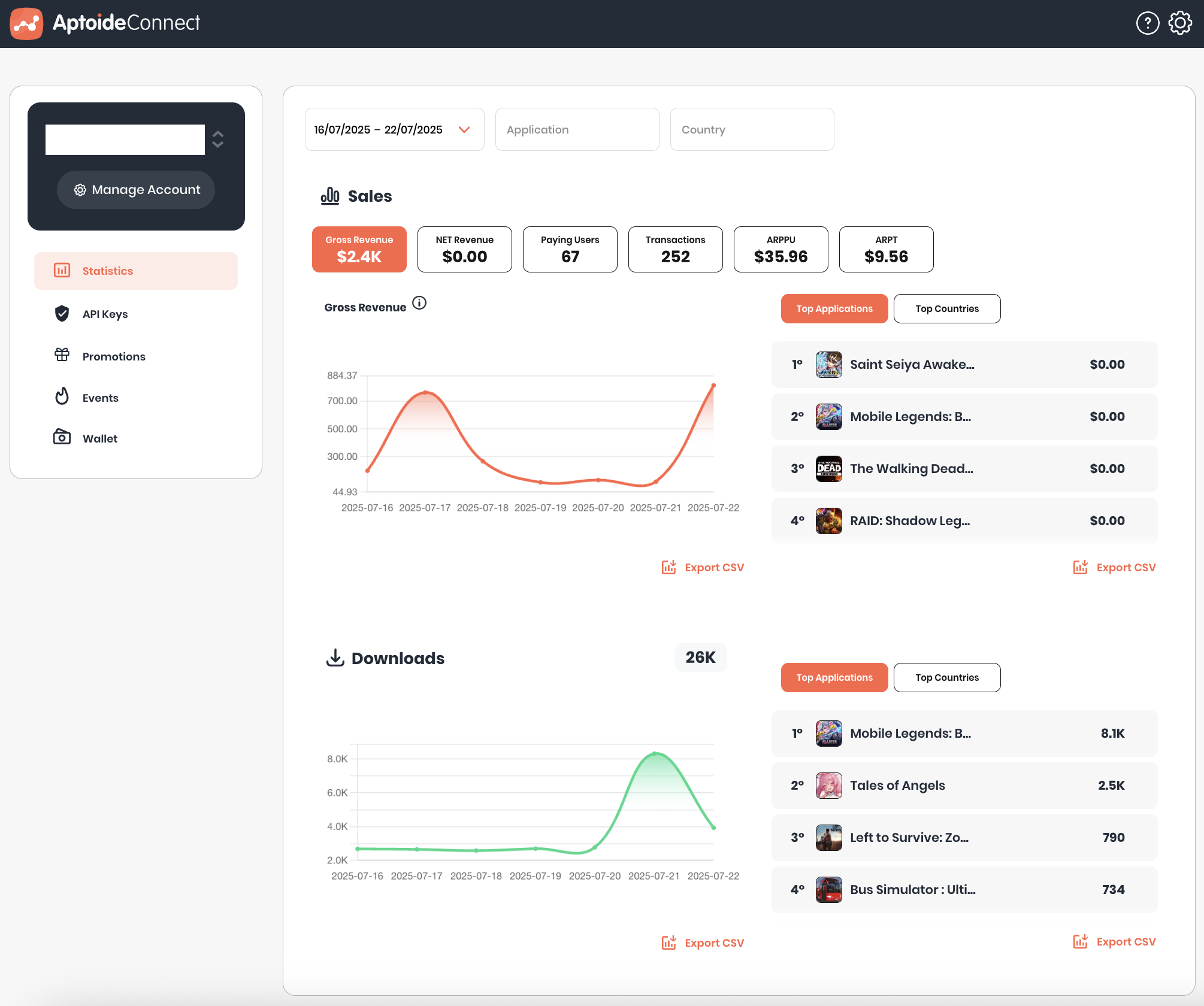
Task: Click Export CSV text under sales app list
Action: point(1126,568)
